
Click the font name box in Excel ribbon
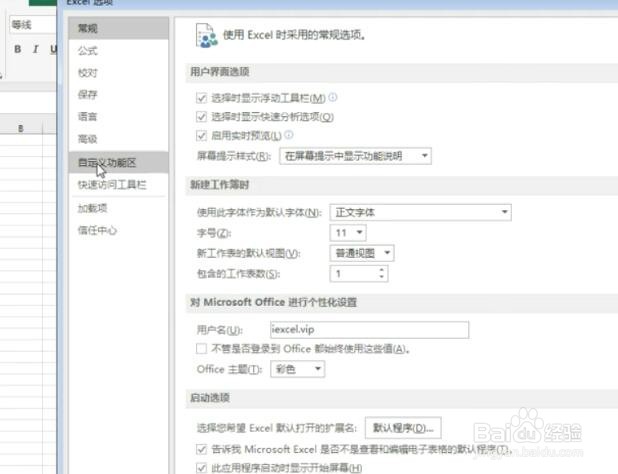click(x=33, y=25)
